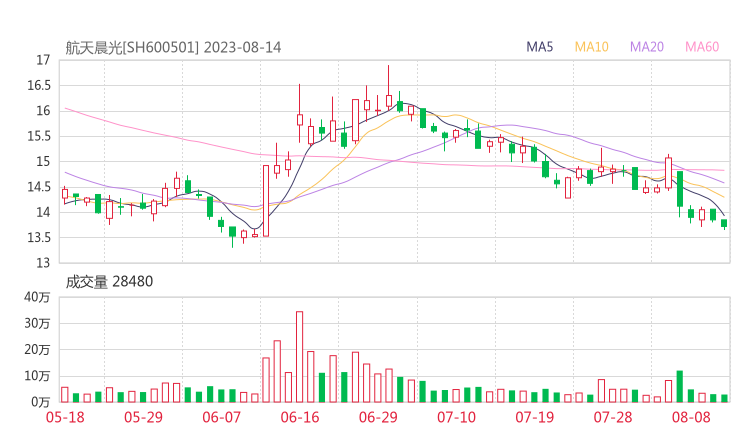Click the MA20 legend label
The image size is (740, 440).
tap(647, 47)
